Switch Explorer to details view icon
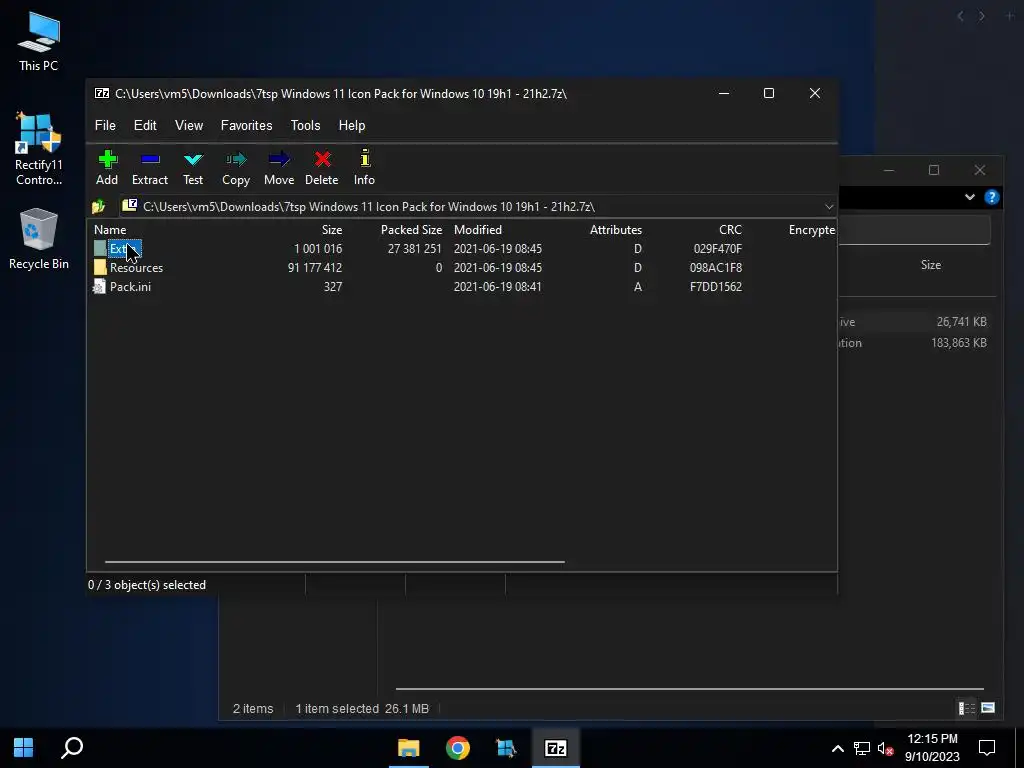The height and width of the screenshot is (768, 1024). [x=966, y=708]
